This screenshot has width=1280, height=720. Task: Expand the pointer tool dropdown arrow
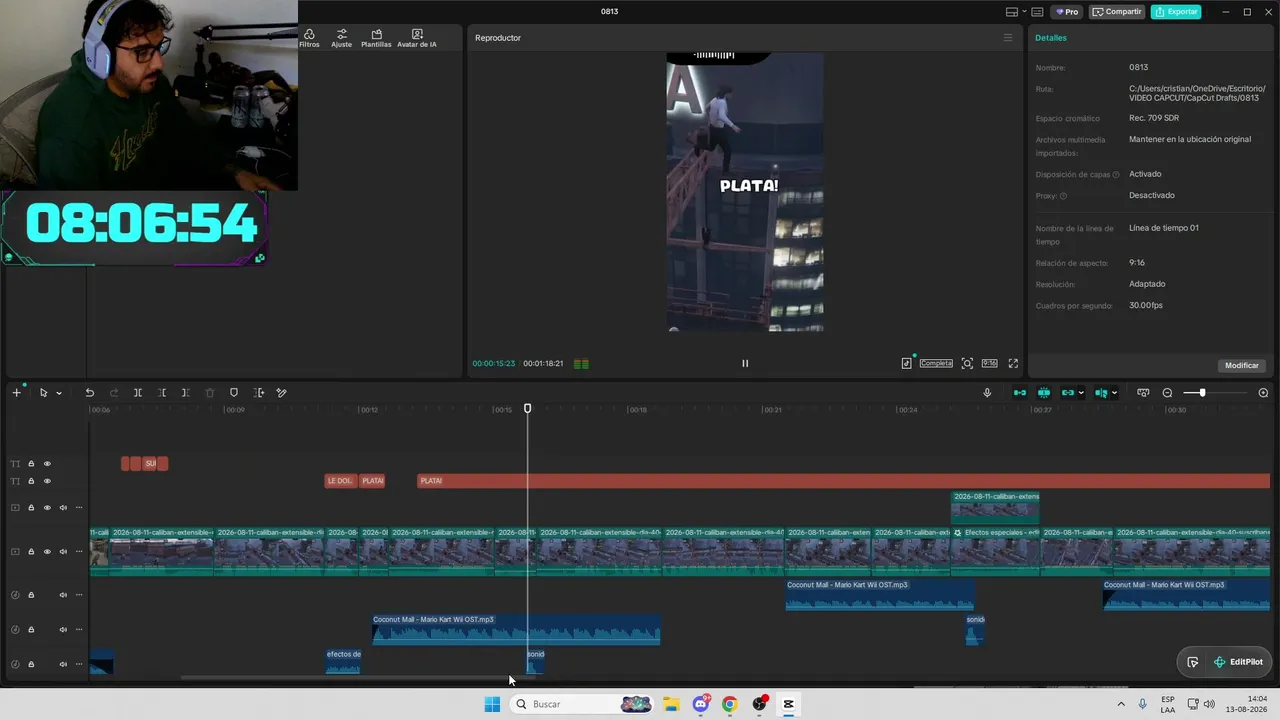coord(59,393)
